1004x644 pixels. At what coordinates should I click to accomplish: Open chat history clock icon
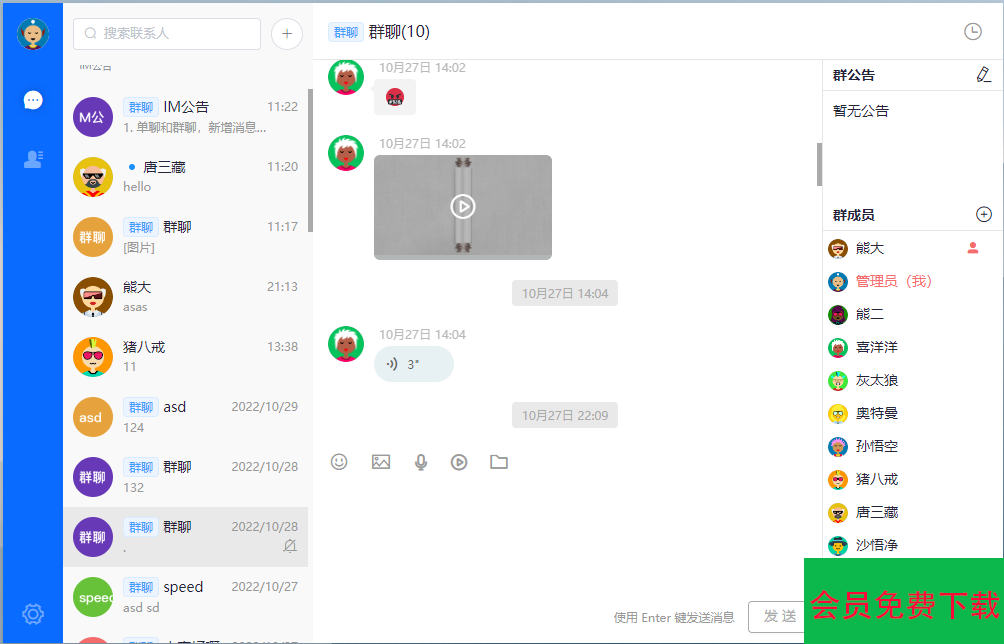tap(972, 32)
